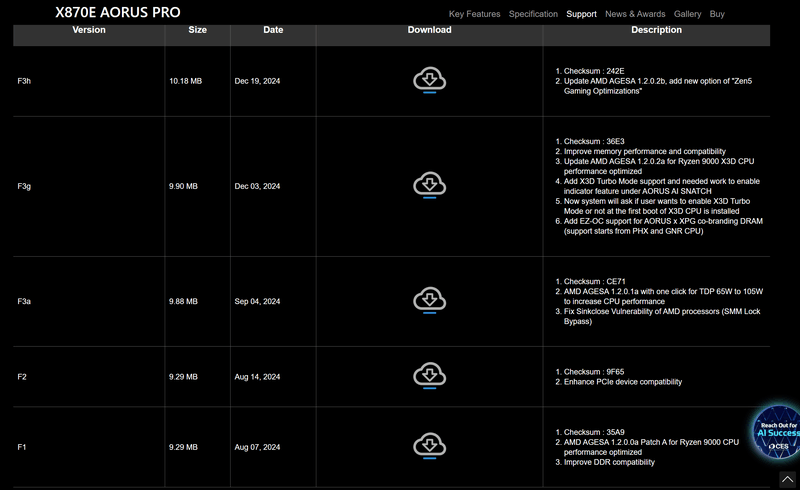Download BIOS version F3g
This screenshot has width=800, height=490.
tap(429, 185)
